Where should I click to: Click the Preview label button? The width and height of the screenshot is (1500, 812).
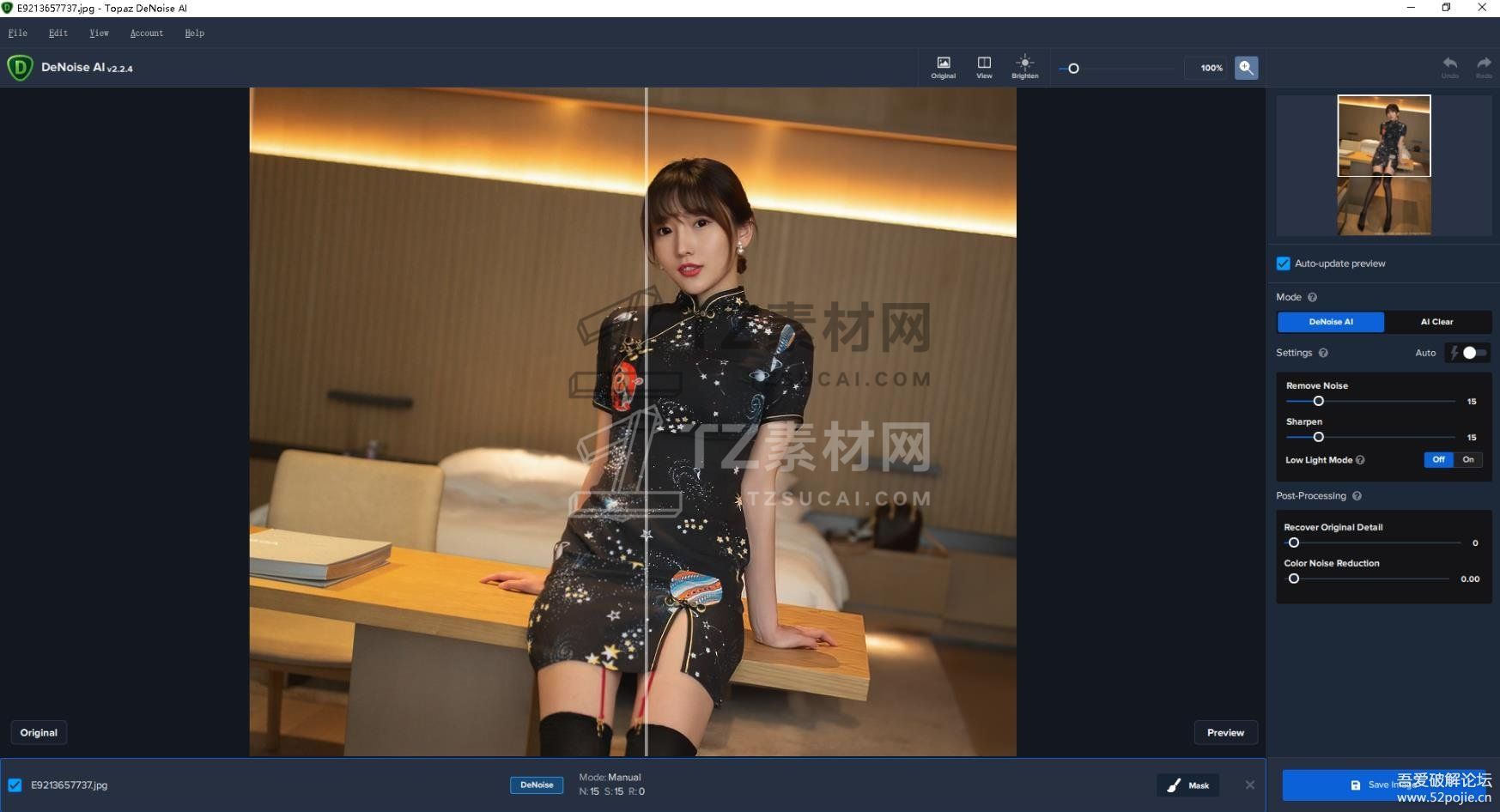(x=1225, y=733)
